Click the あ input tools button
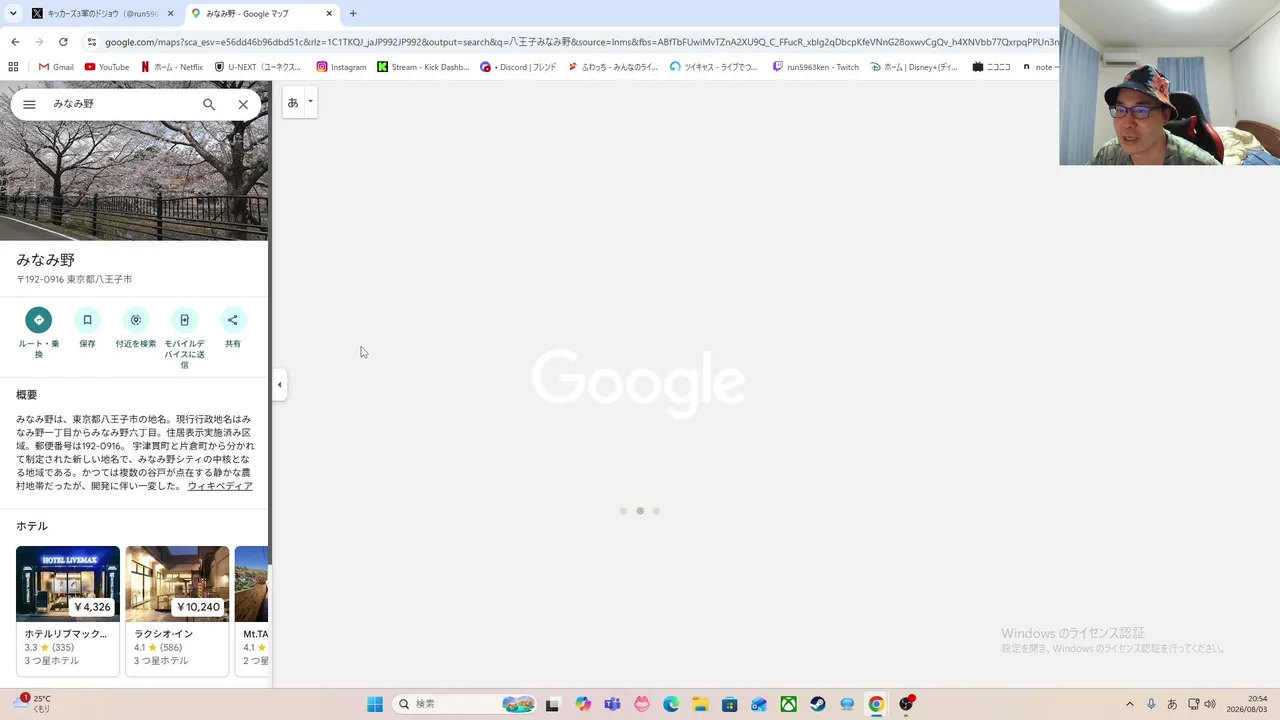Image resolution: width=1280 pixels, height=720 pixels. (x=293, y=102)
